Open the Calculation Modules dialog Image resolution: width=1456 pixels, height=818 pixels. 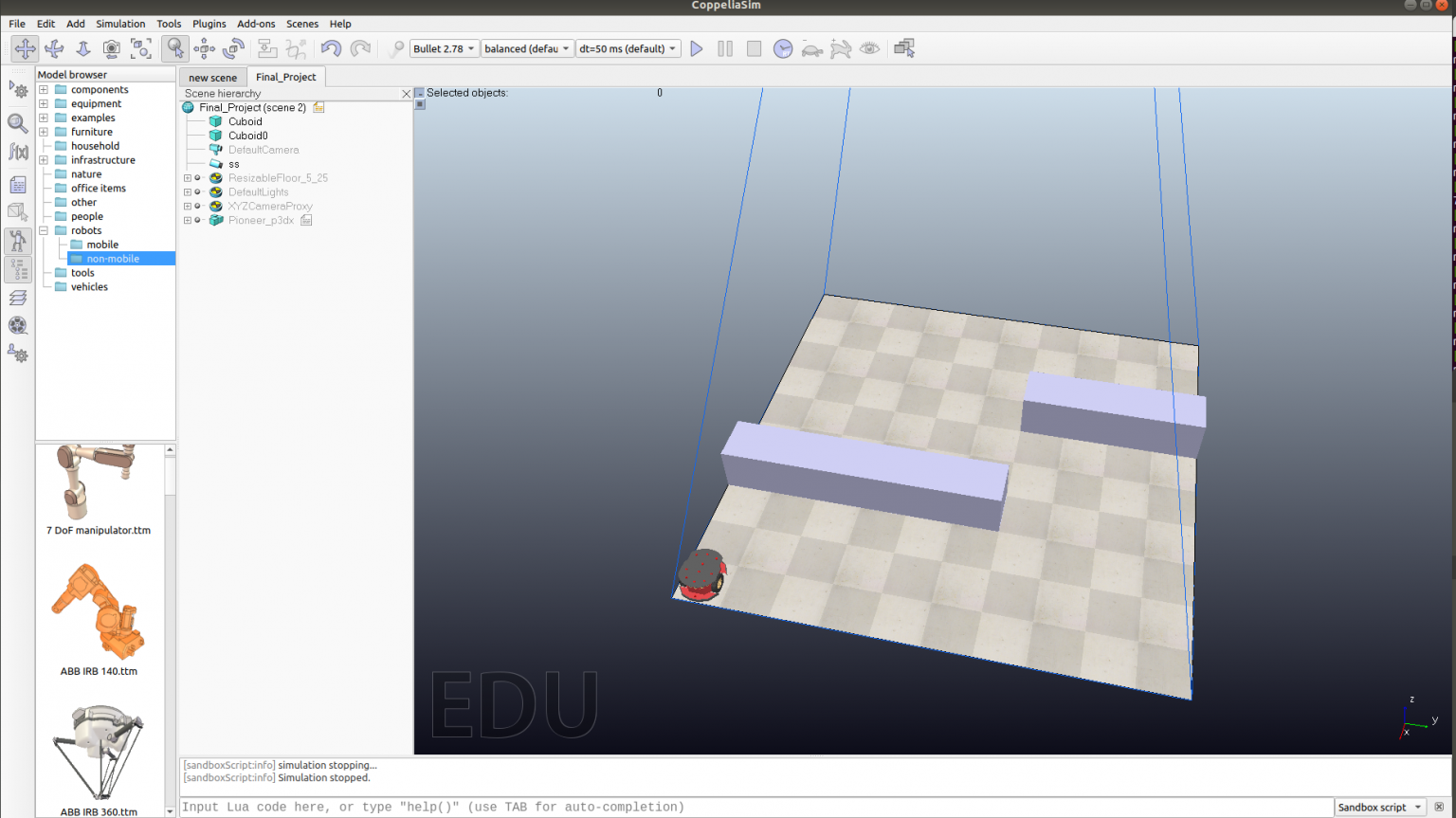pos(18,152)
